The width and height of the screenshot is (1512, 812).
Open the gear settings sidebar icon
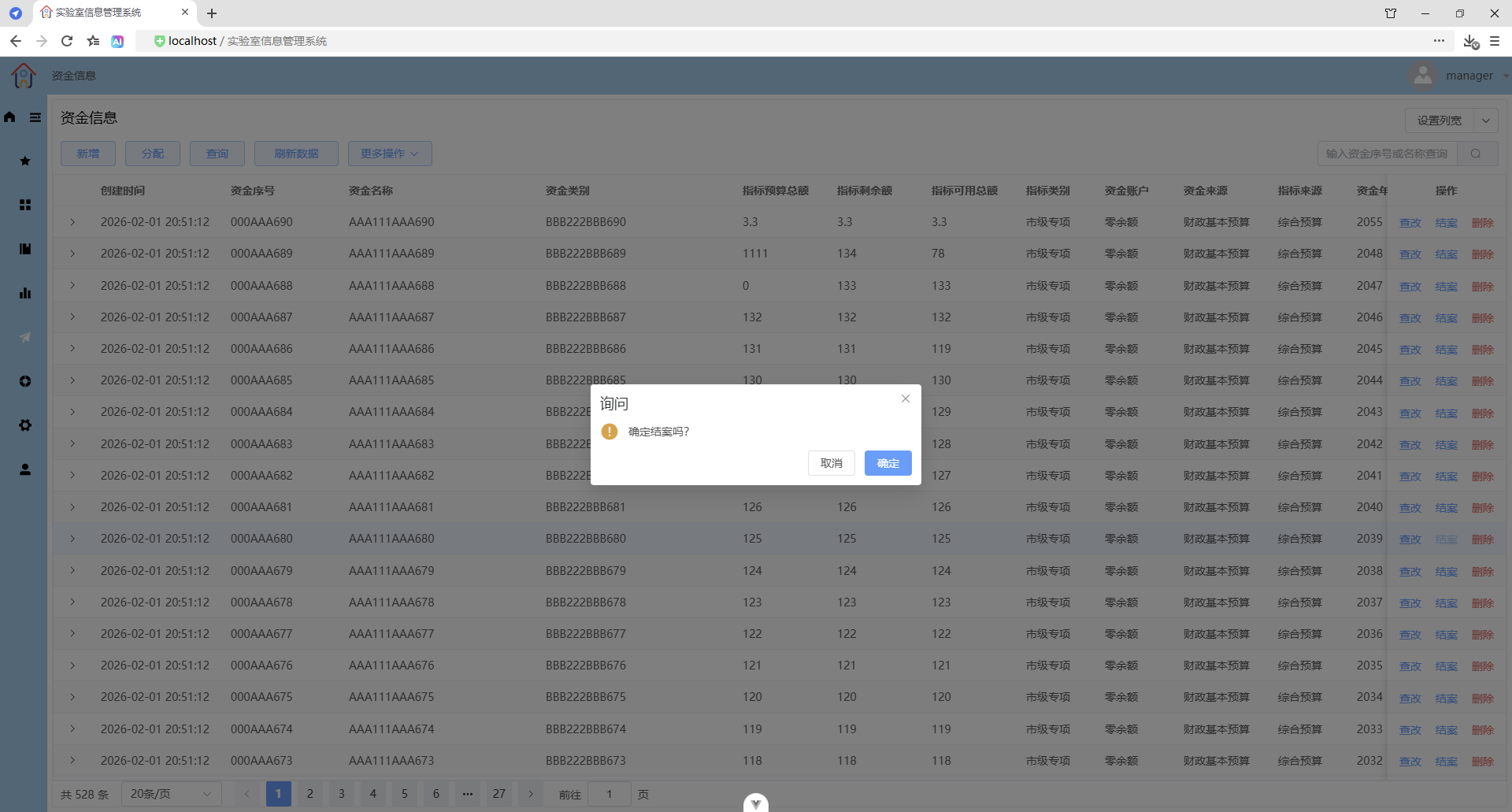[25, 425]
